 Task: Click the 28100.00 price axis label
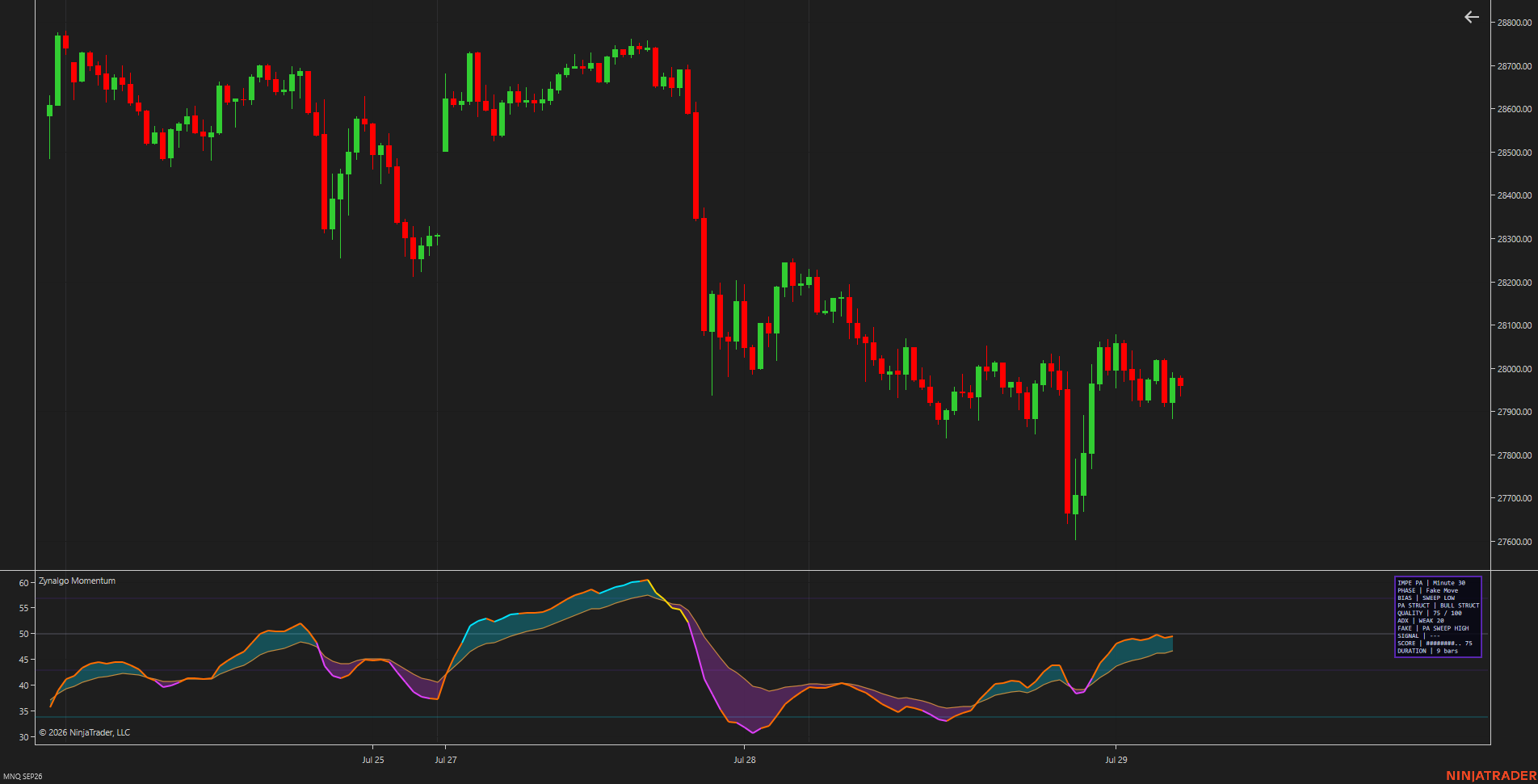point(1515,325)
